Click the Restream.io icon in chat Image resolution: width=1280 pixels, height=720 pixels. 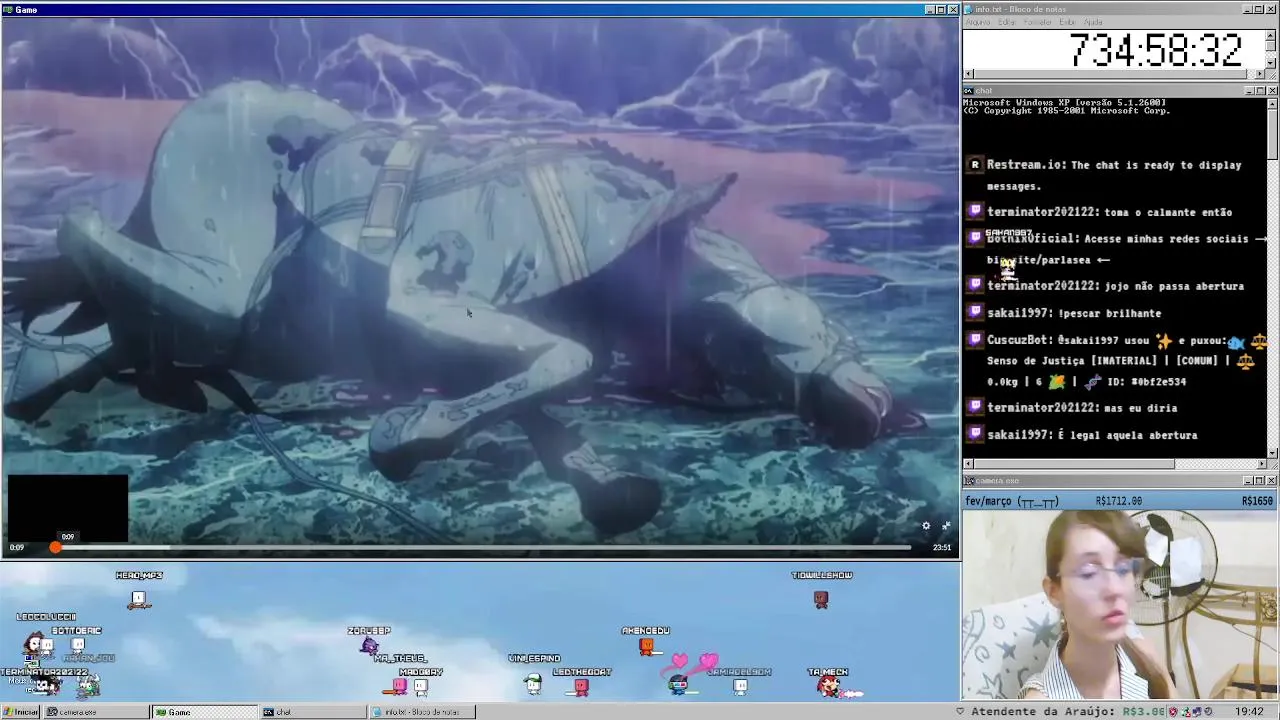pos(975,165)
